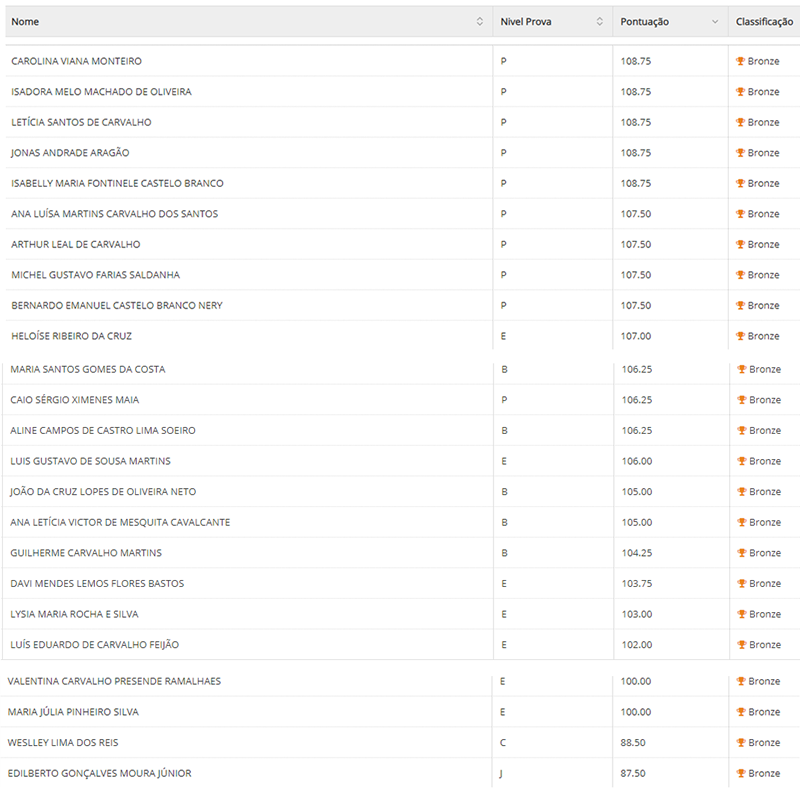Click the Classificação column header
800x789 pixels.
[x=764, y=22]
